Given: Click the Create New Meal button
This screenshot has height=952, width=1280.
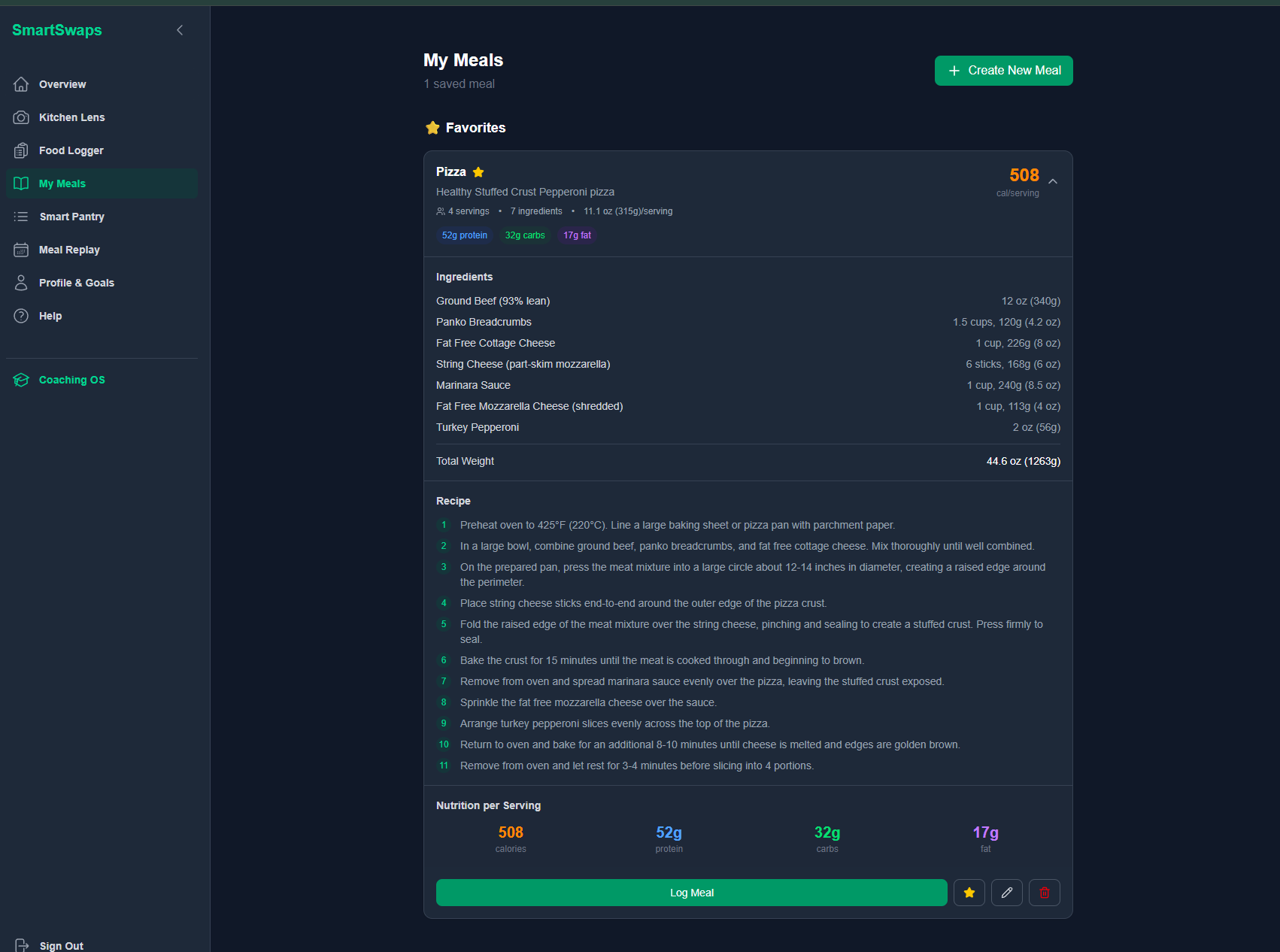Looking at the screenshot, I should (x=1003, y=70).
